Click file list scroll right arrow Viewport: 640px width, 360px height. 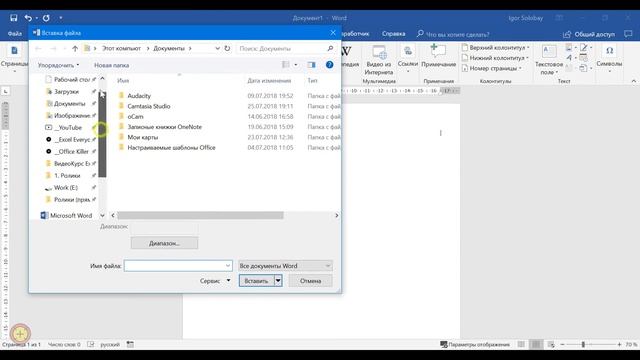(x=336, y=216)
